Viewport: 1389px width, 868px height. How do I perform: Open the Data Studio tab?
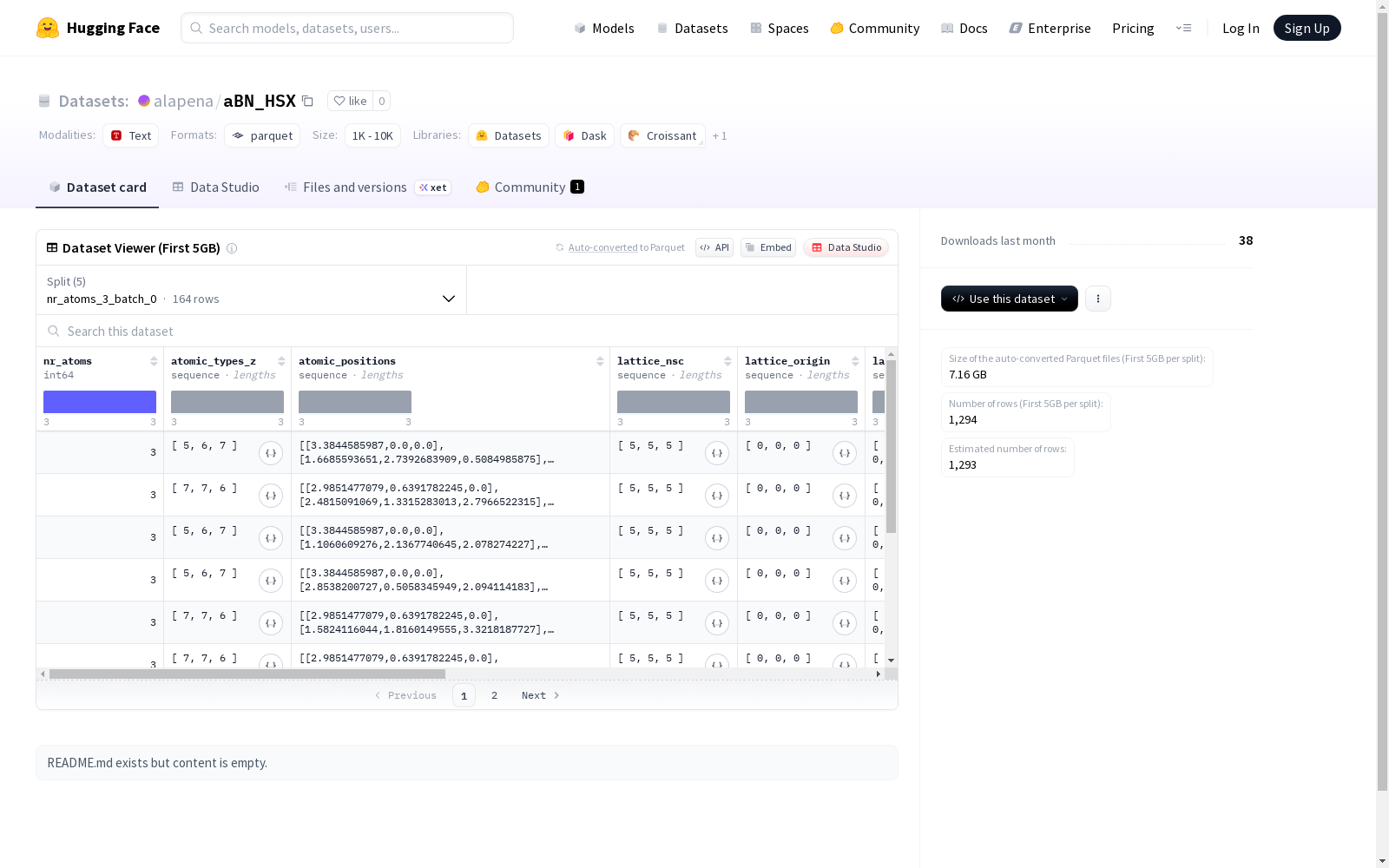click(216, 187)
